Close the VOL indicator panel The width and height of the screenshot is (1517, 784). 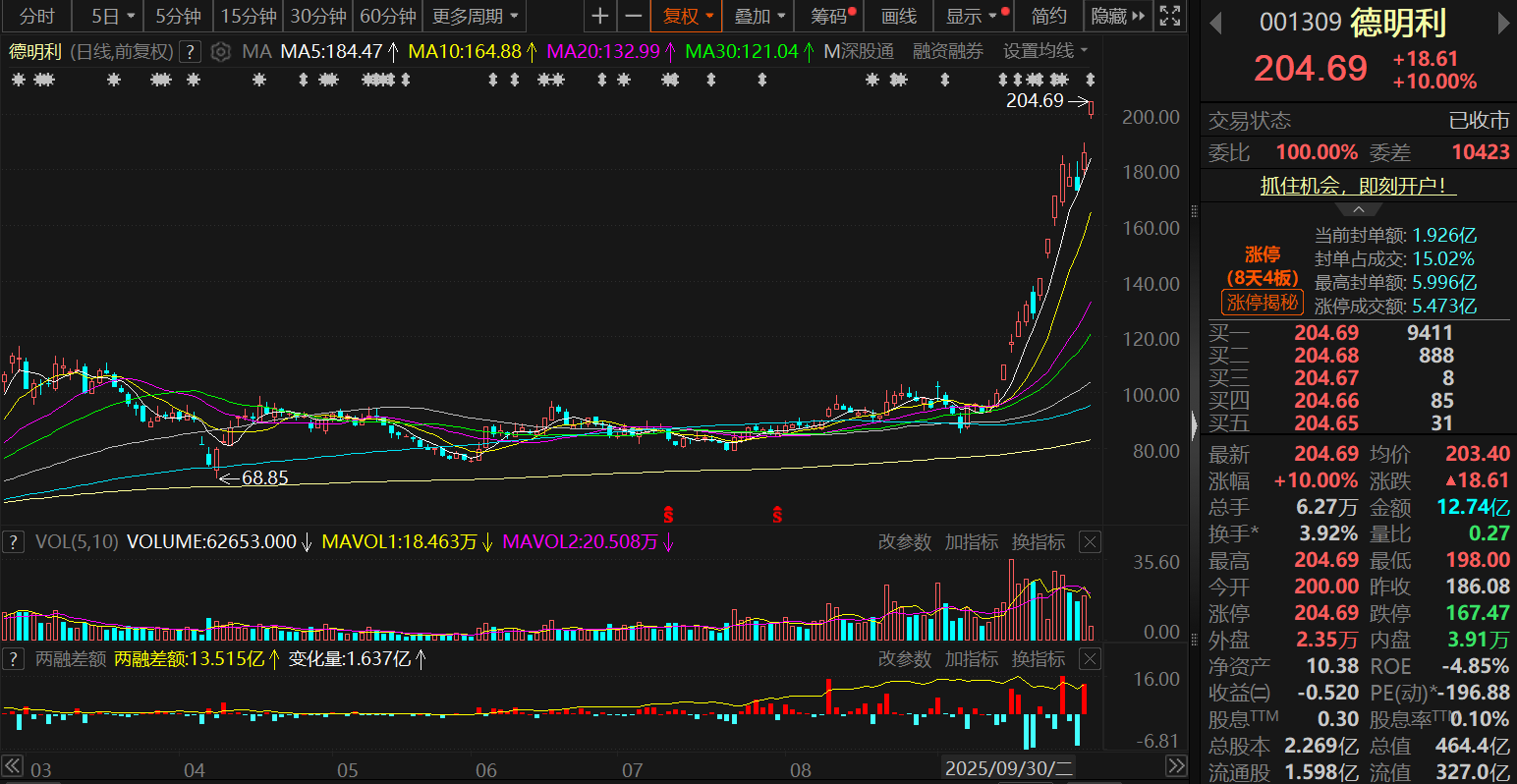[x=1090, y=542]
